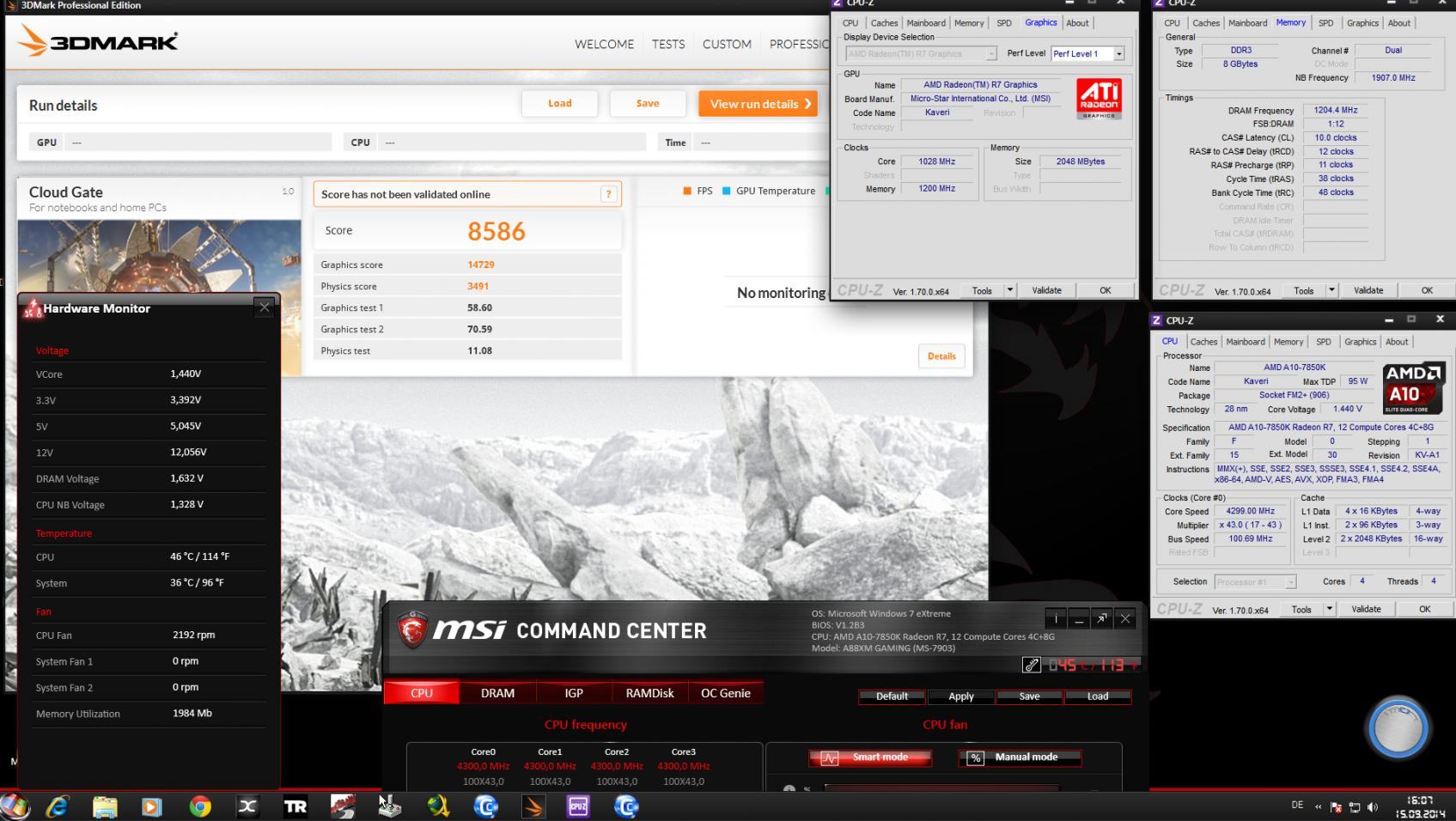Open Mainboard tab in CPU-Z Graphics window
This screenshot has width=1456, height=821.
(926, 23)
